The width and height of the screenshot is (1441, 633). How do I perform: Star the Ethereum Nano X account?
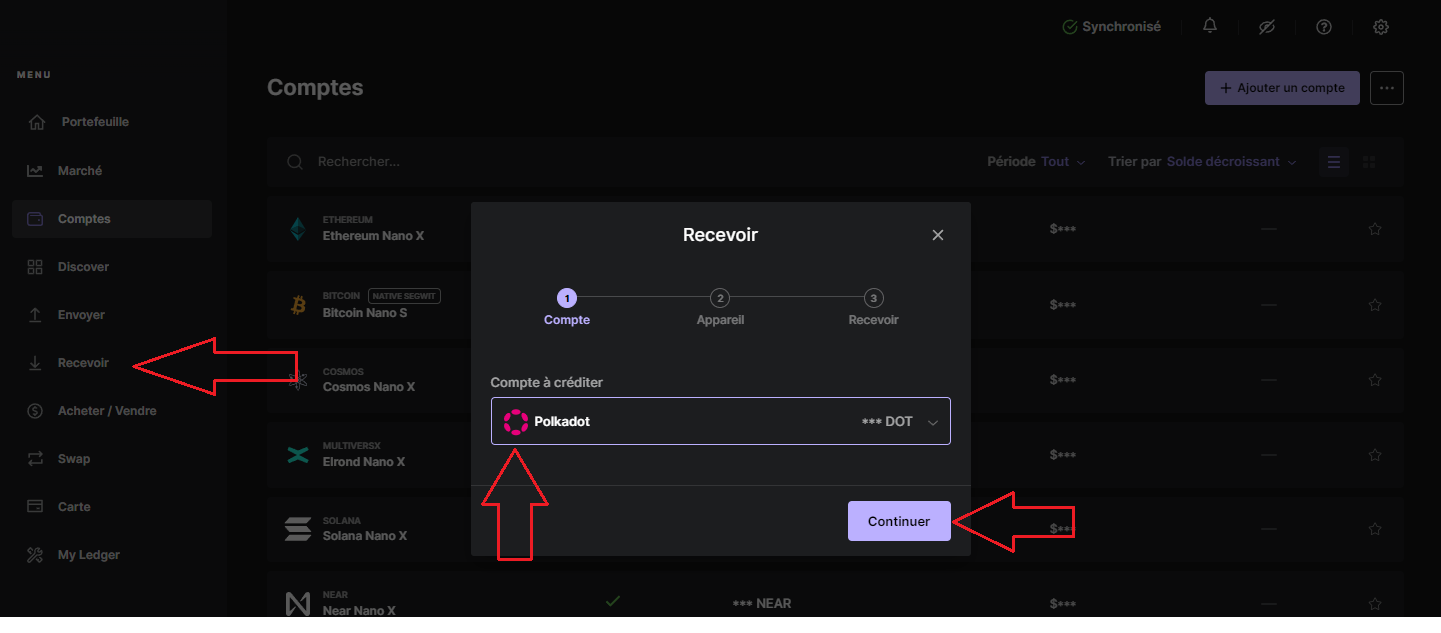pyautogui.click(x=1375, y=229)
